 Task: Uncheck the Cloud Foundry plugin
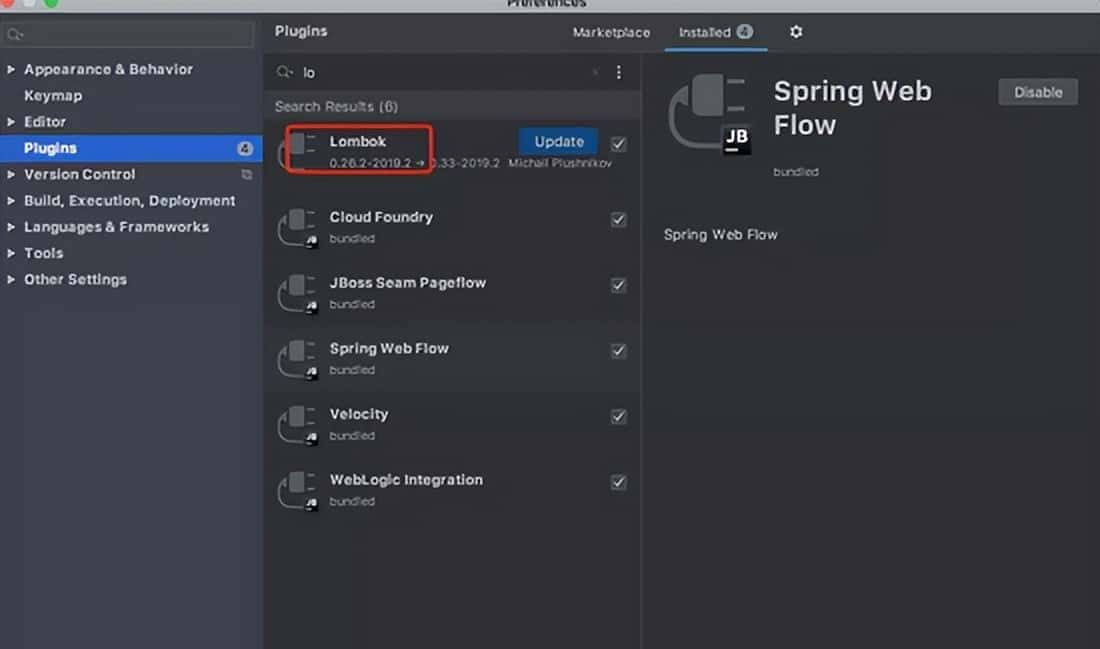[x=619, y=219]
